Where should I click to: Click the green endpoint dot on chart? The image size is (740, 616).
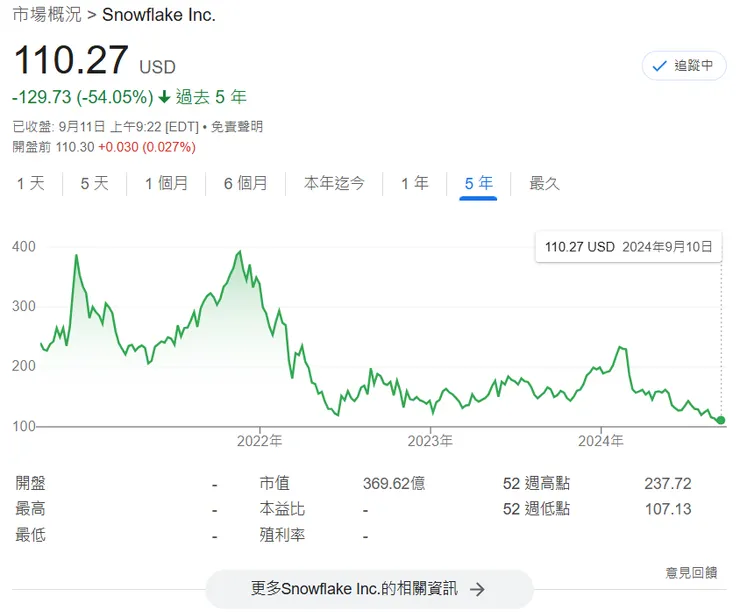click(721, 420)
